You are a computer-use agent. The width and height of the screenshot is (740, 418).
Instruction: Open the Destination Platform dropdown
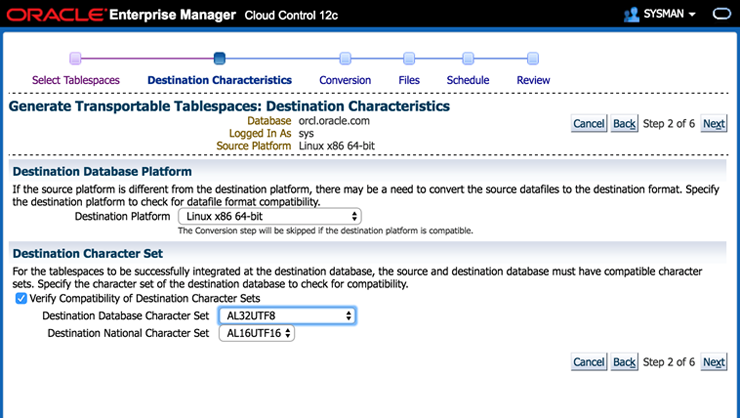pyautogui.click(x=269, y=216)
